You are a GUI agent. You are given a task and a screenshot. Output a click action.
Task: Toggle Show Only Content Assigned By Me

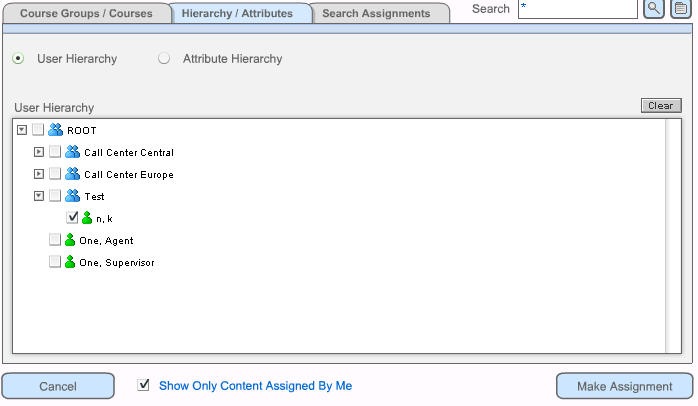(144, 385)
